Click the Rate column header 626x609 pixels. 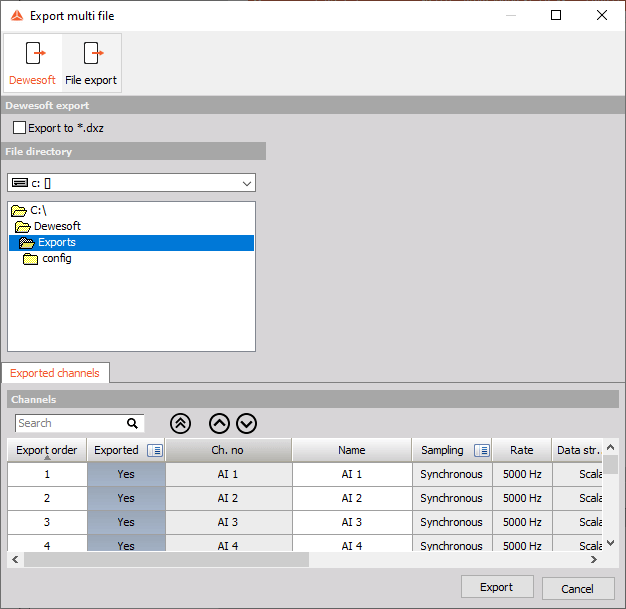coord(522,450)
